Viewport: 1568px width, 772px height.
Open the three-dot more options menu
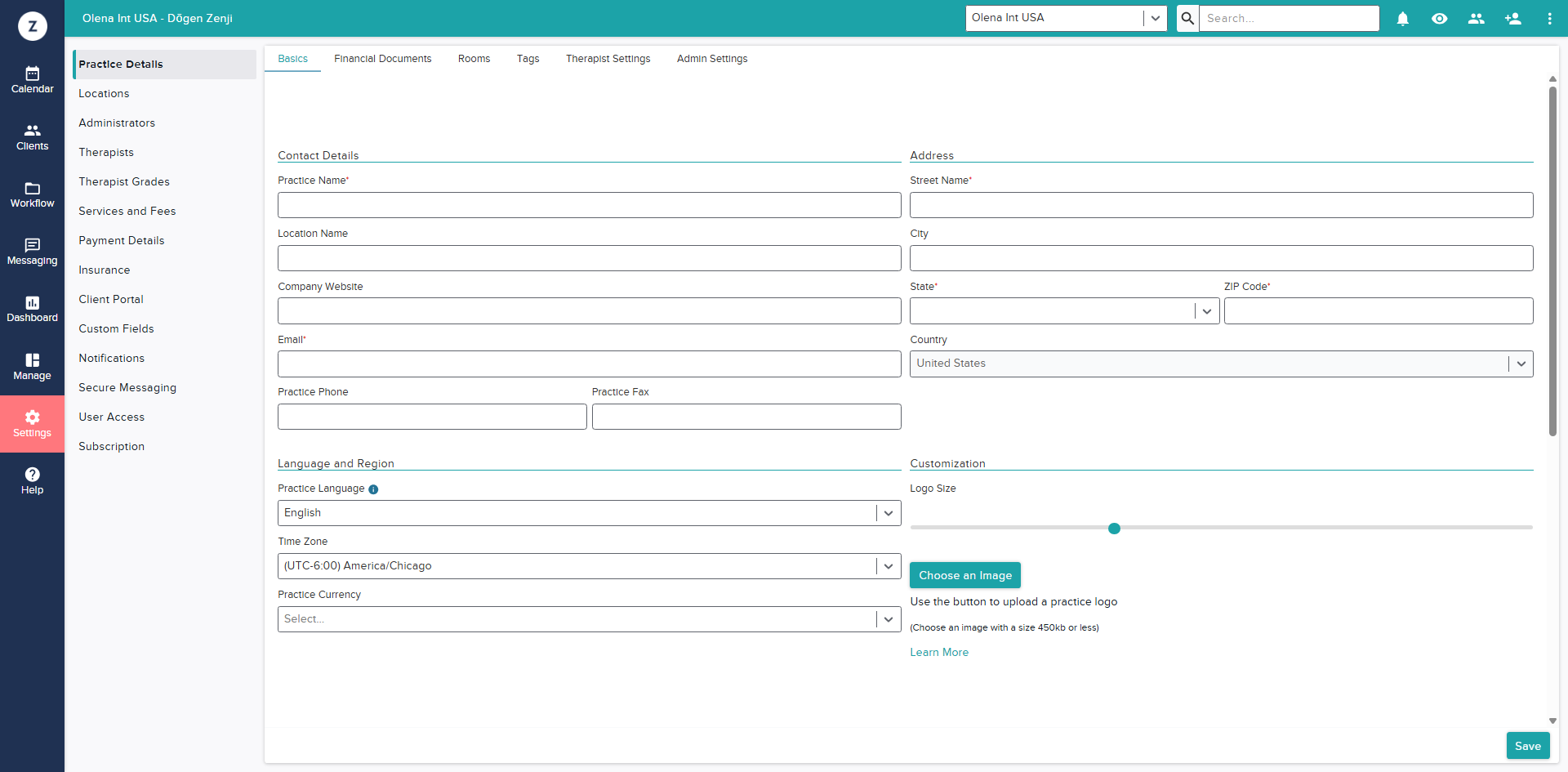pyautogui.click(x=1549, y=18)
